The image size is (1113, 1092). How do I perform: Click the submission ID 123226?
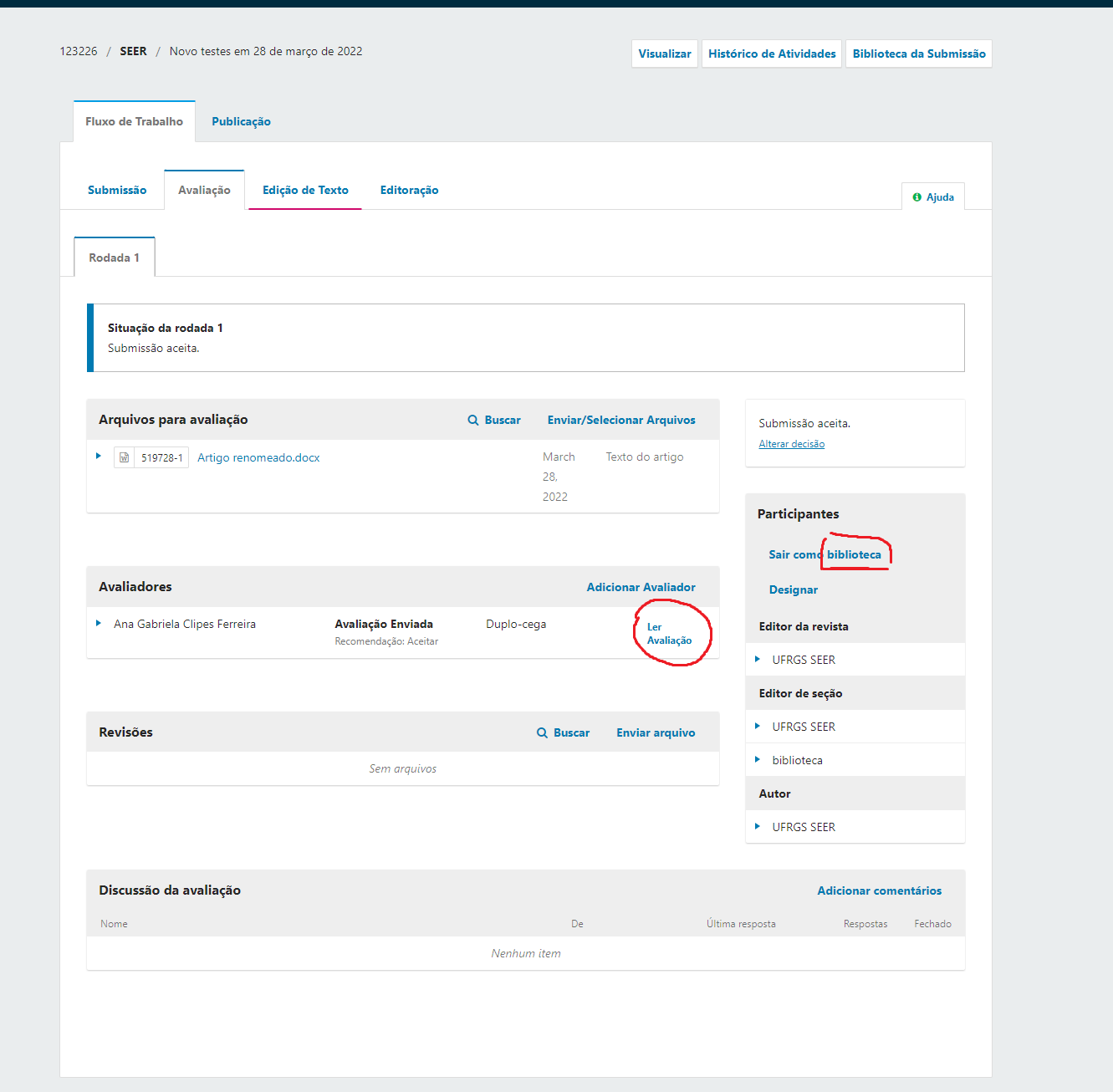tap(79, 52)
